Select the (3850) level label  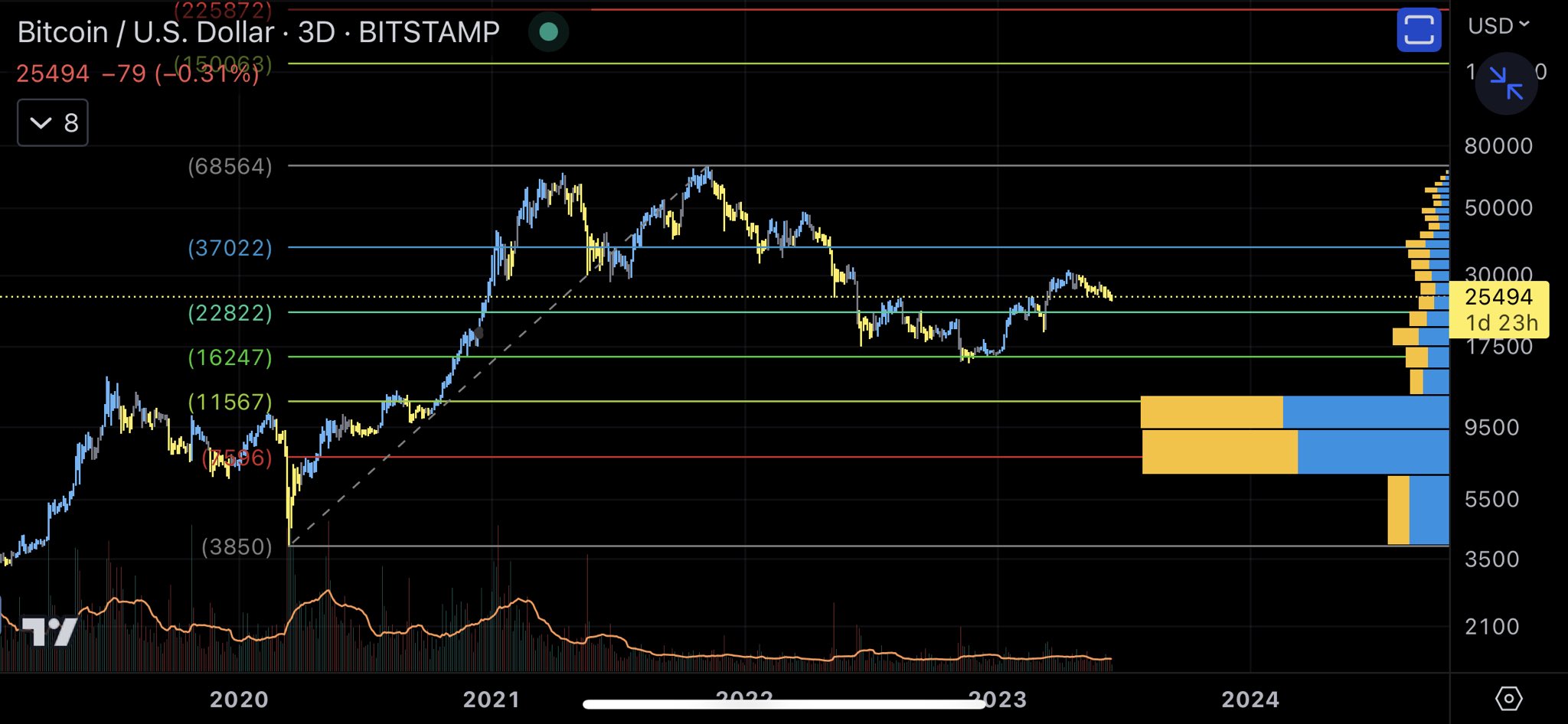(x=237, y=546)
